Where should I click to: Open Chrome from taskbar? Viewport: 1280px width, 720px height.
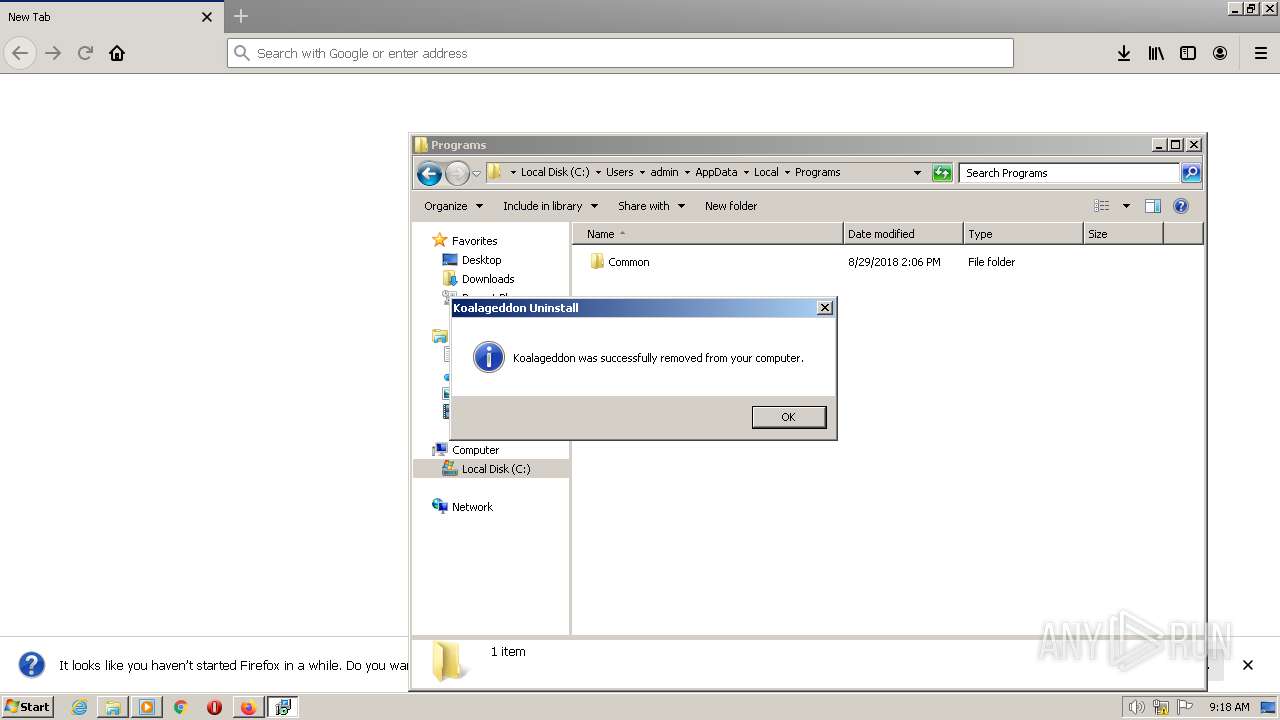tap(181, 707)
